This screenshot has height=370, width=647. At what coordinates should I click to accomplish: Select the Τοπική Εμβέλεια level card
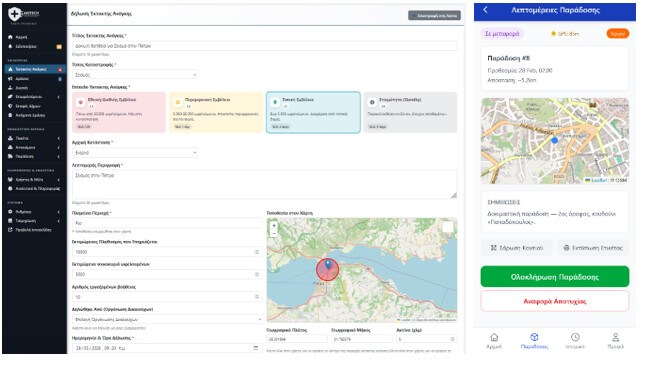[314, 112]
